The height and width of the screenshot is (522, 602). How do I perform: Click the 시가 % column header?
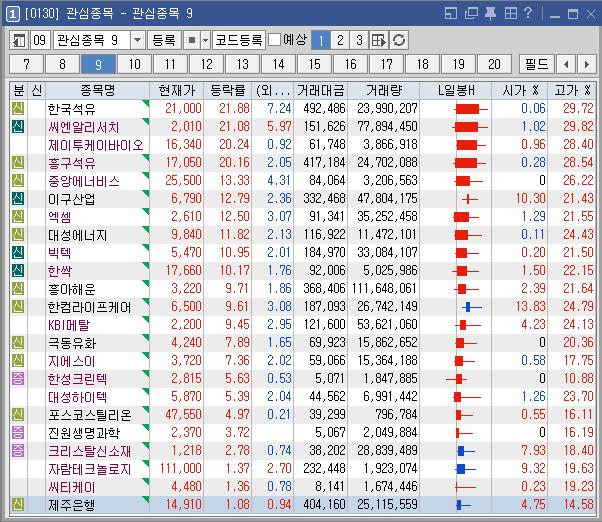point(520,91)
